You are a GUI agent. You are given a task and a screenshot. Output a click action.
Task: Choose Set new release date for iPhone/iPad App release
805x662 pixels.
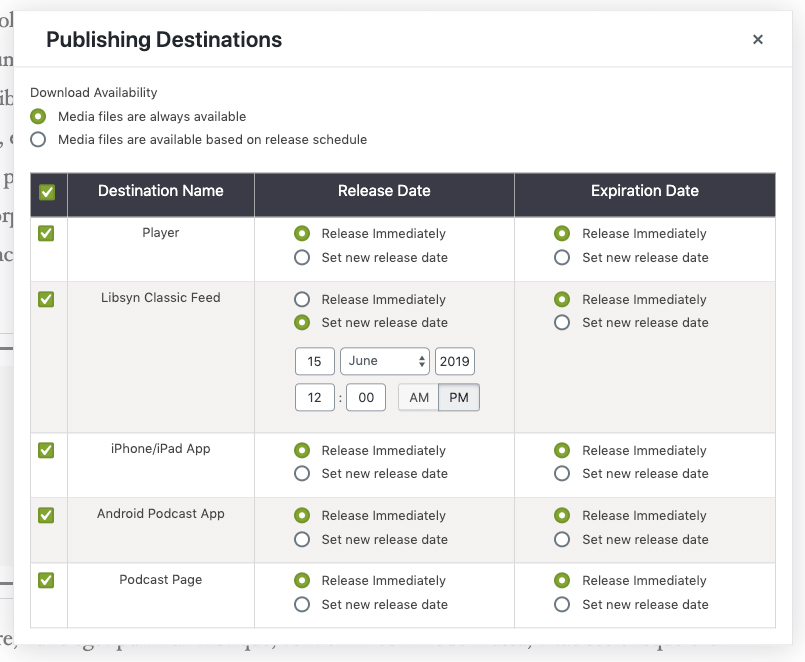[302, 474]
